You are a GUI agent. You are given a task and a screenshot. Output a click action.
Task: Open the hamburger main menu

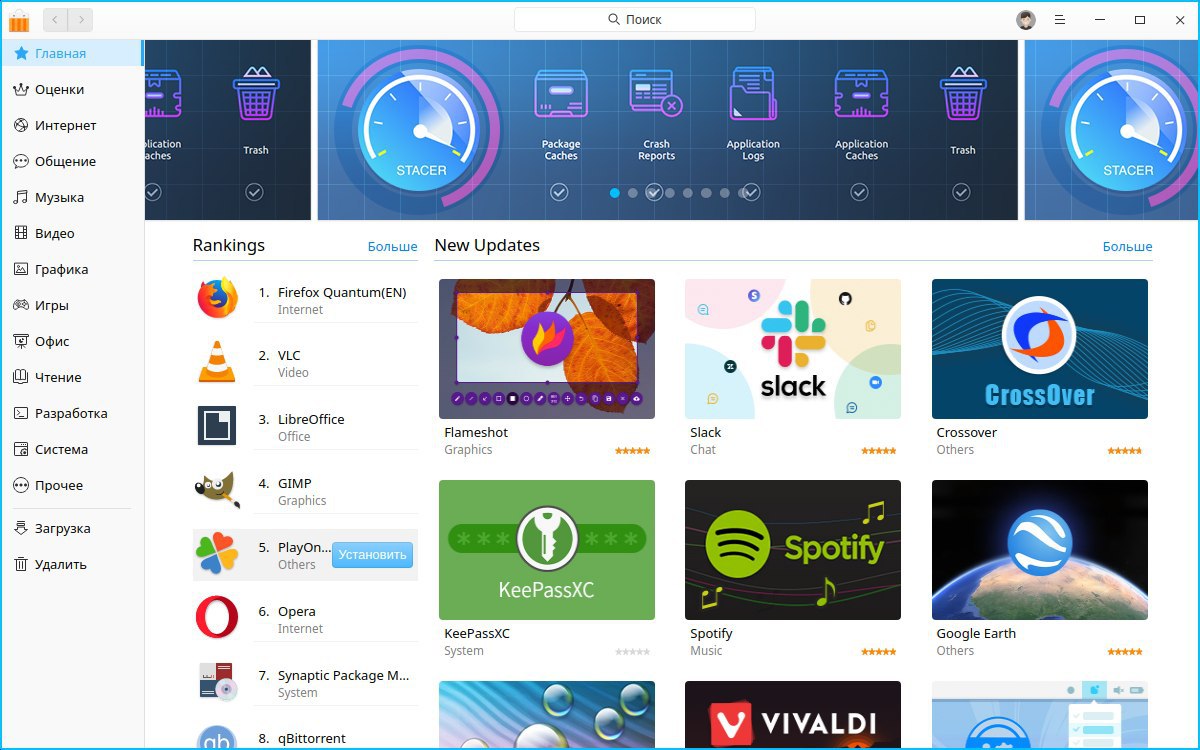[1060, 20]
